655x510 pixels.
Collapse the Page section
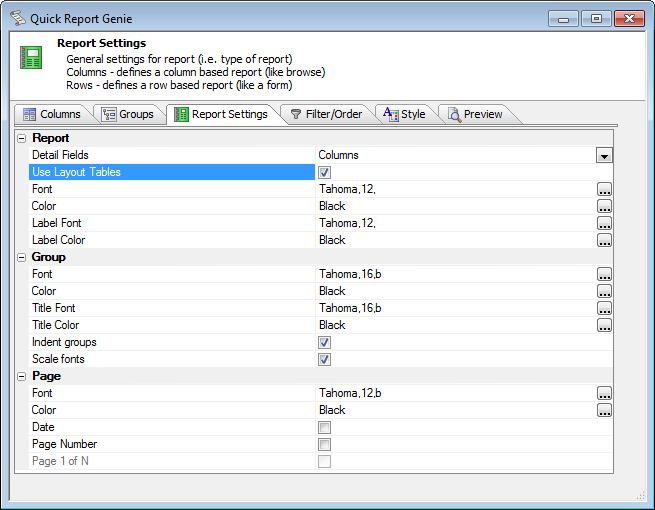(x=22, y=376)
